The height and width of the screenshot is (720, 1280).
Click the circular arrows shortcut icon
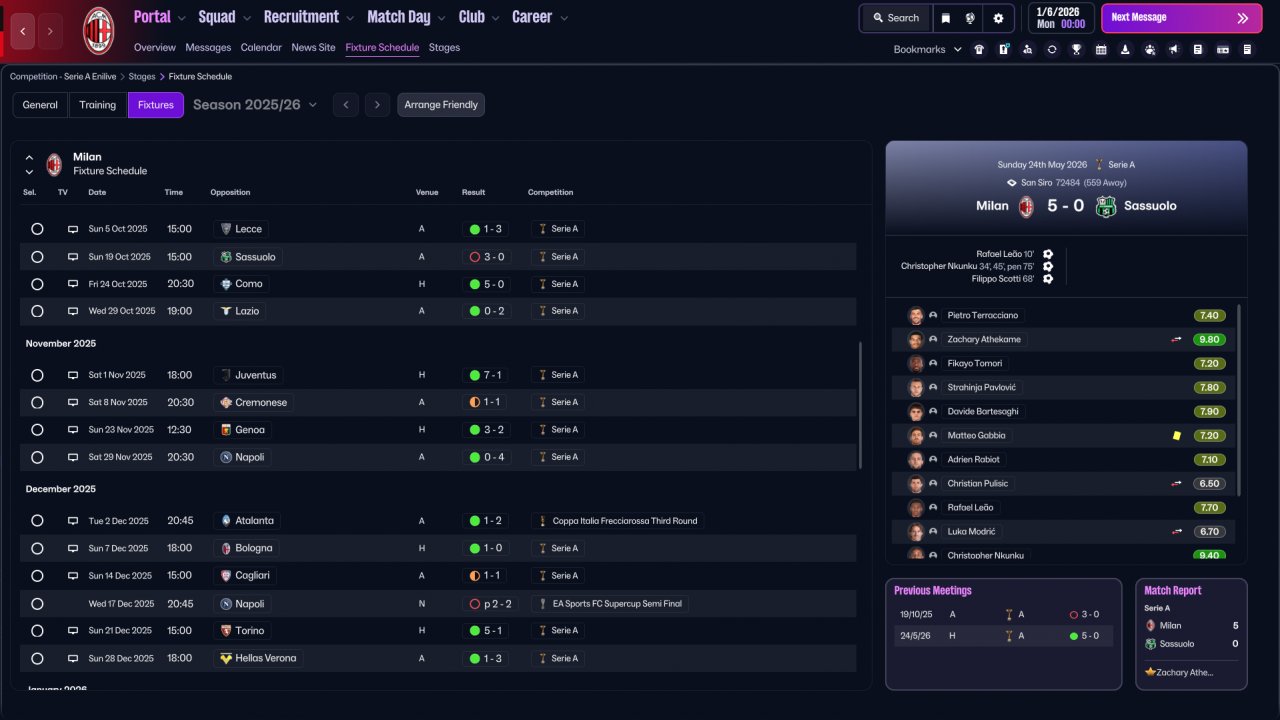(1052, 49)
